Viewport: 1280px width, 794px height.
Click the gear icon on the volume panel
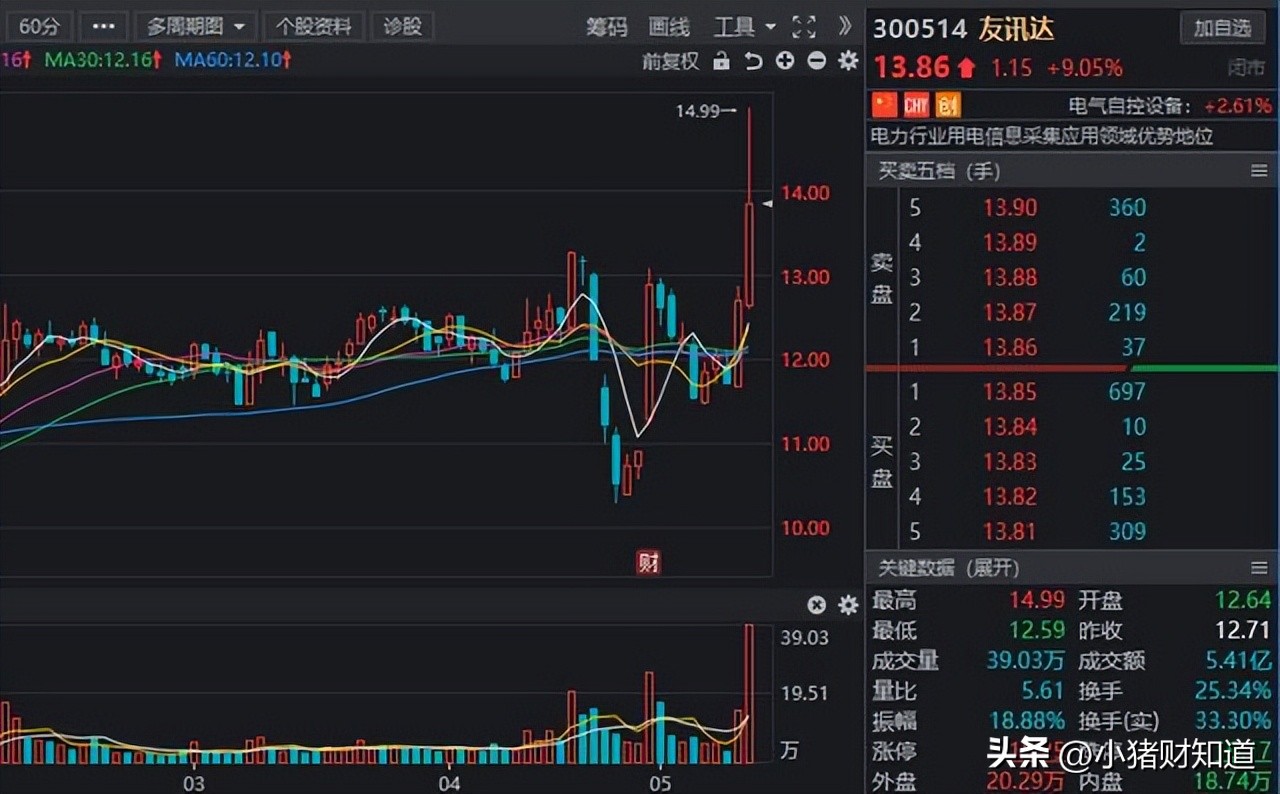point(846,605)
